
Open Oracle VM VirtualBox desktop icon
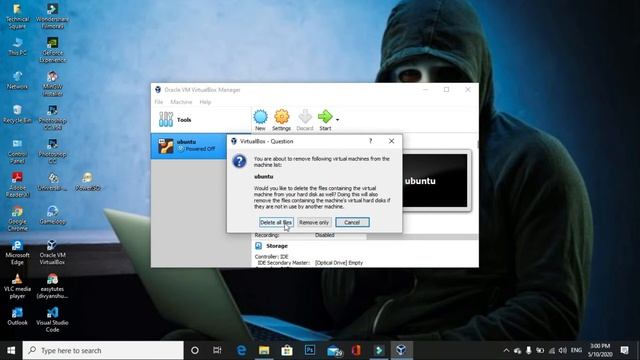(x=52, y=252)
